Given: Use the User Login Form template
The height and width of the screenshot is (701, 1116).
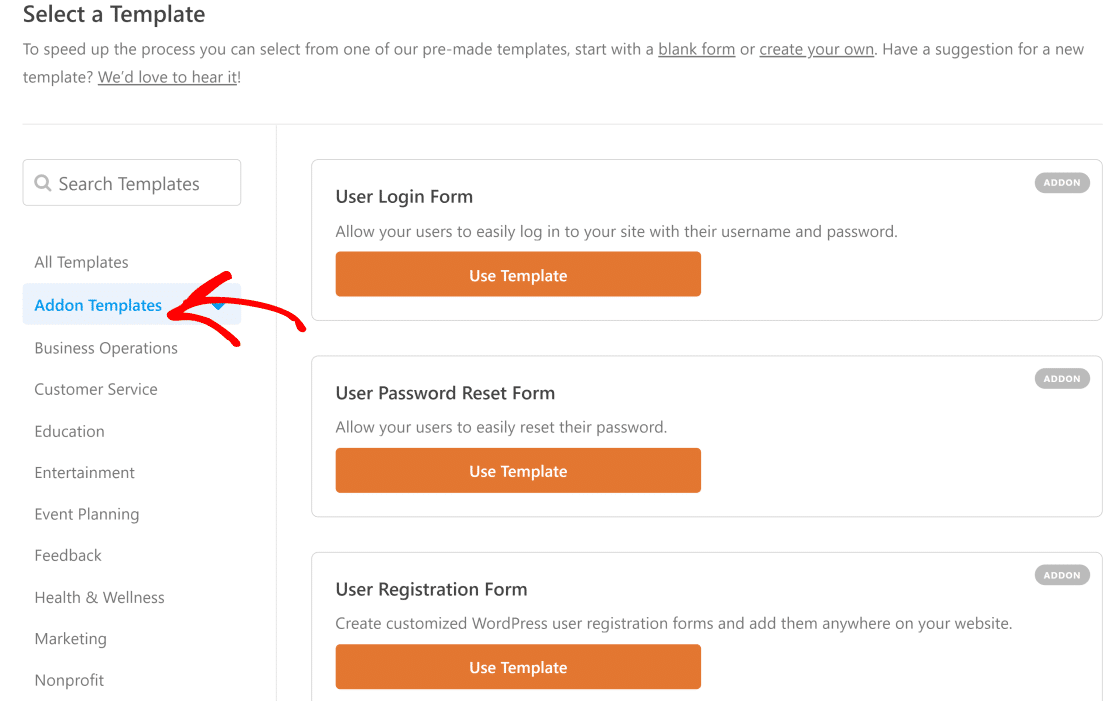Looking at the screenshot, I should (518, 275).
